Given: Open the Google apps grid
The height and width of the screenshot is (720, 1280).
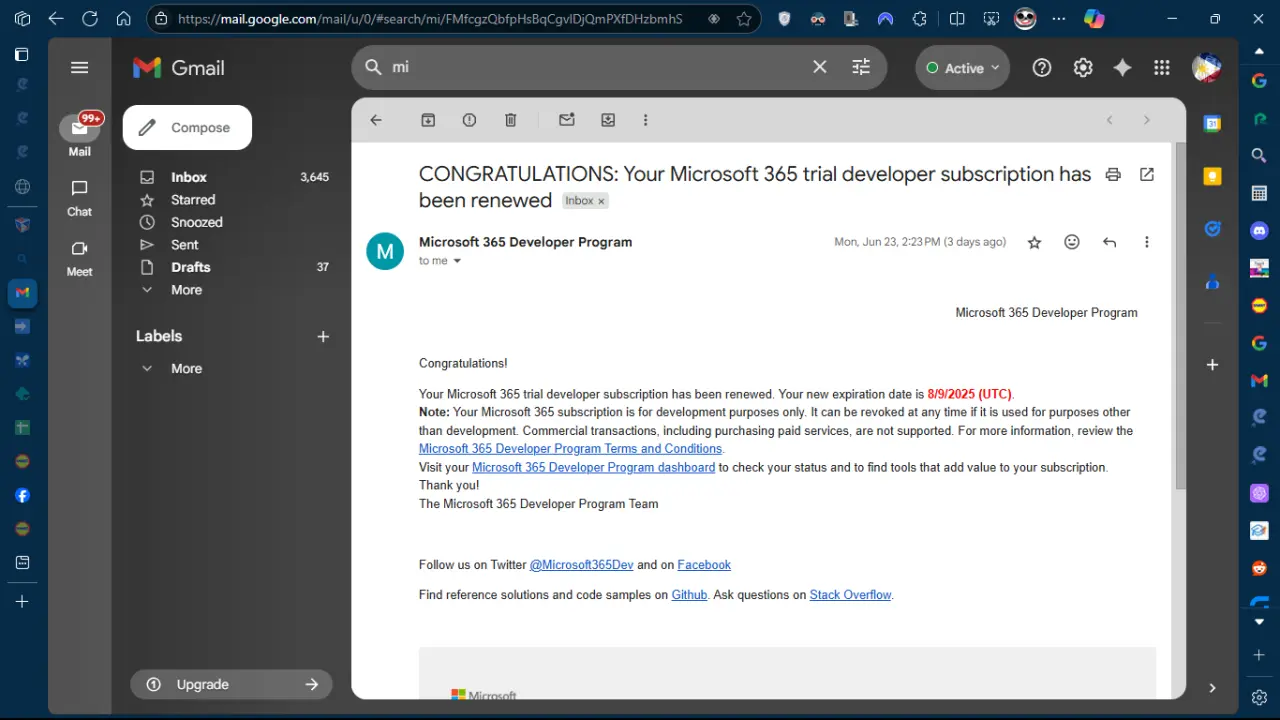Looking at the screenshot, I should [1161, 67].
